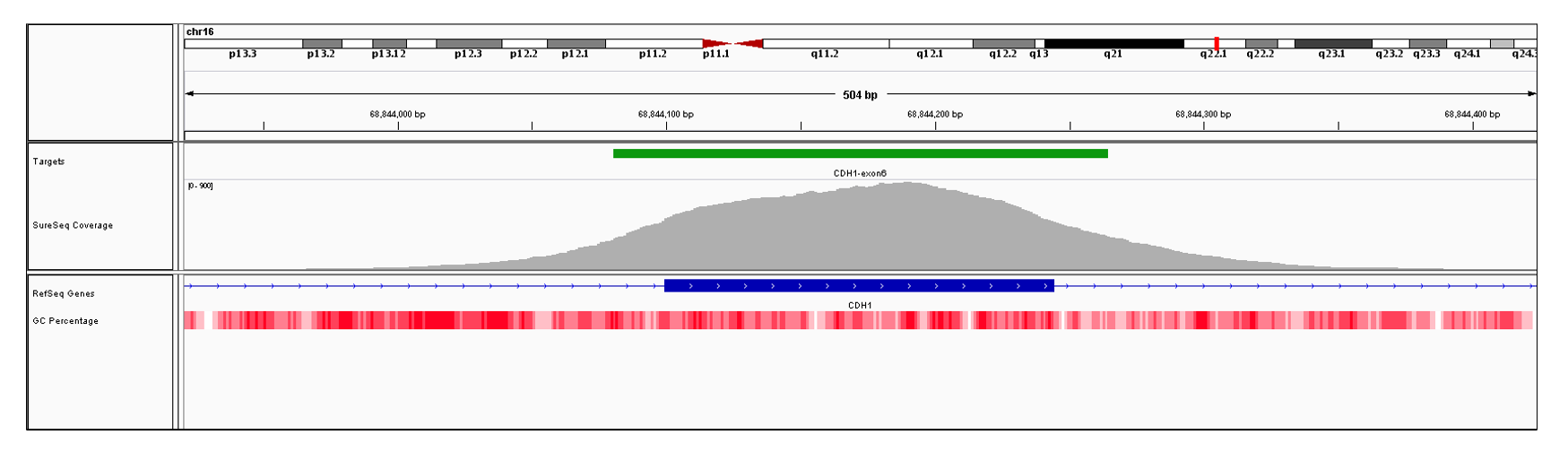Click the red position marker at q22.1

pyautogui.click(x=1216, y=43)
